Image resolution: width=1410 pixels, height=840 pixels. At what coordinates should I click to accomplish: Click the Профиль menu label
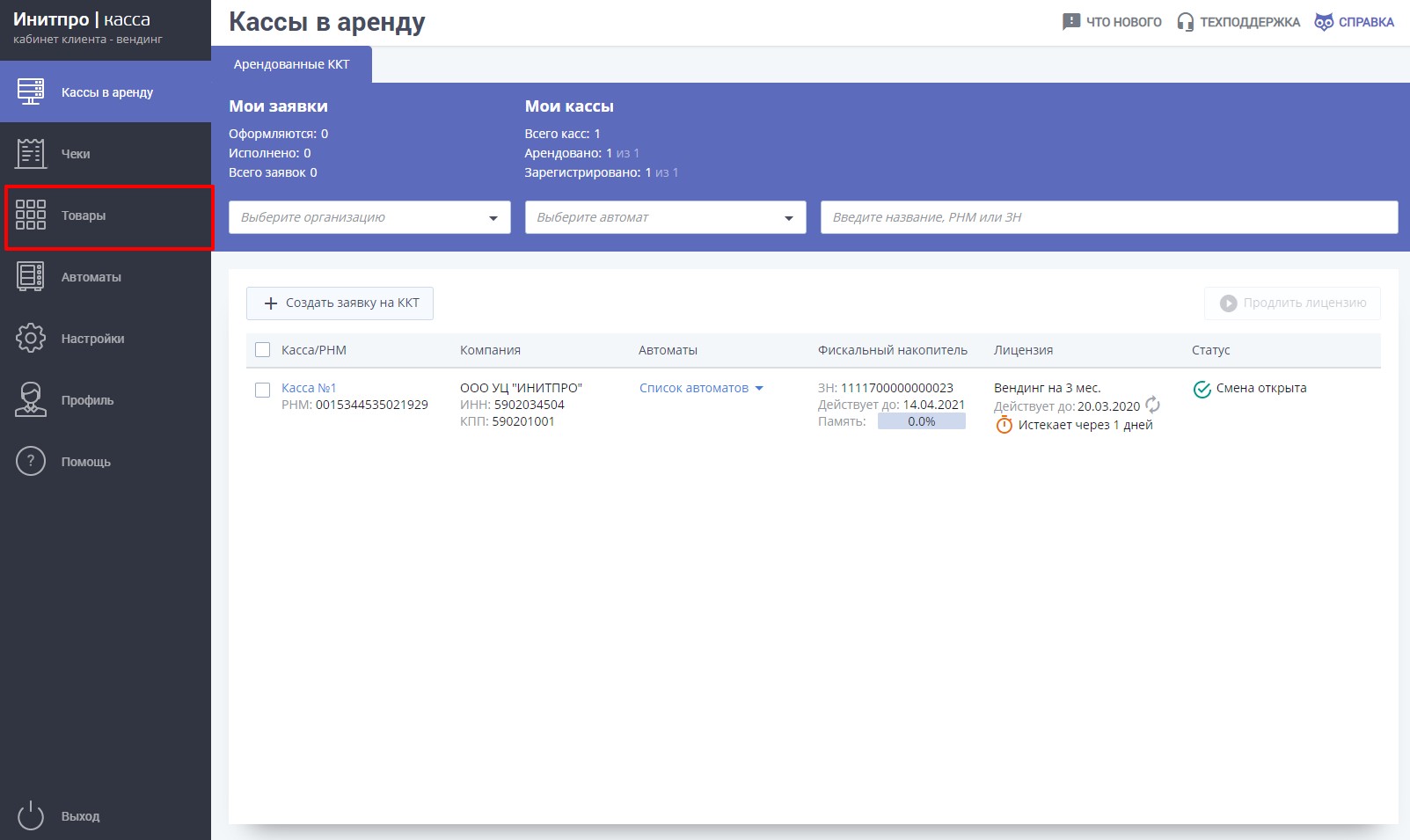(x=87, y=400)
